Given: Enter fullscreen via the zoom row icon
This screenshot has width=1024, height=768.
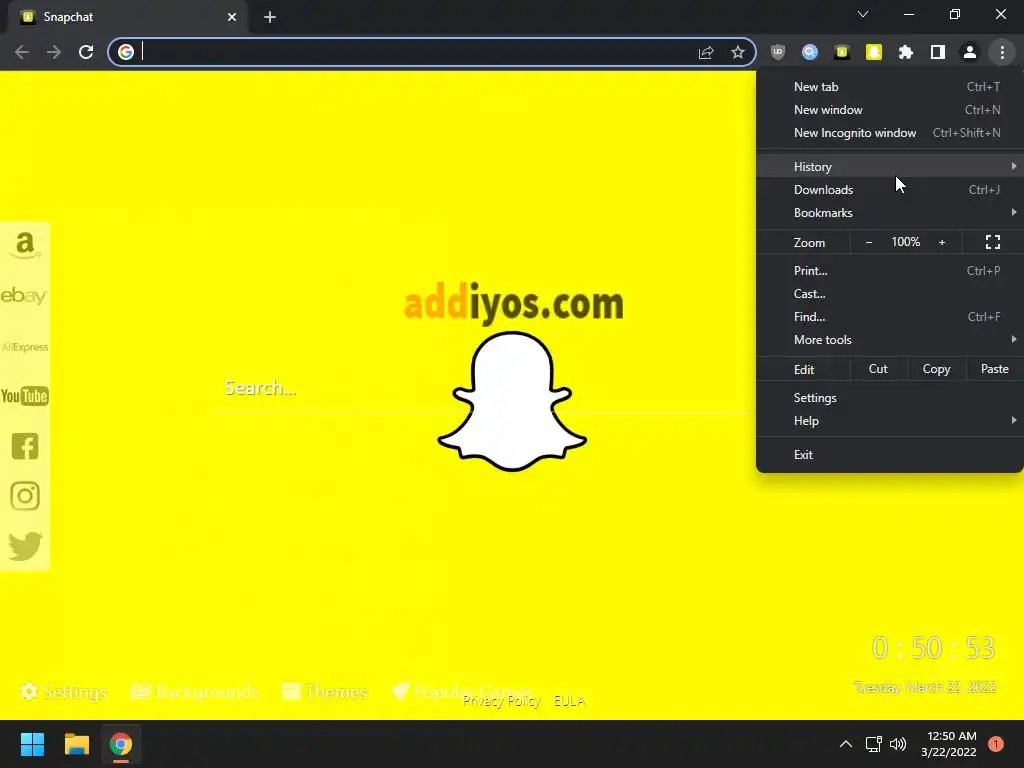Looking at the screenshot, I should (993, 242).
